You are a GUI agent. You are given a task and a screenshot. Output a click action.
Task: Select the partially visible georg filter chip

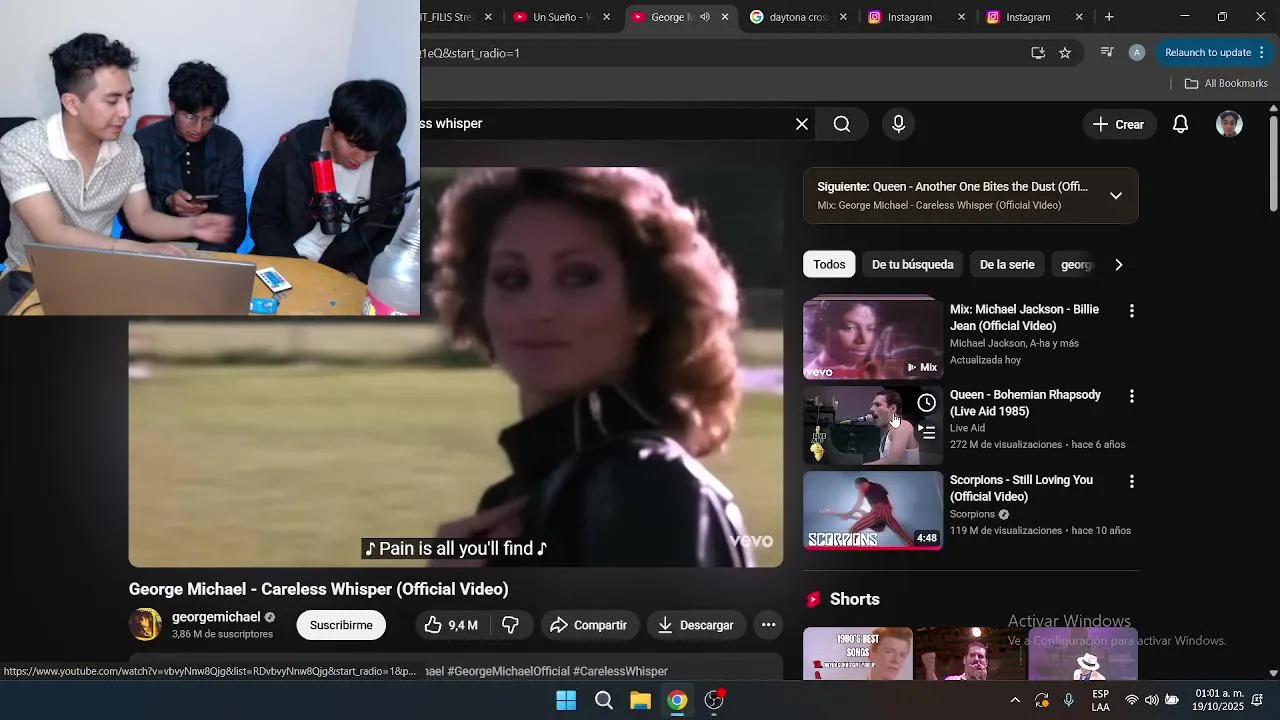point(1076,265)
